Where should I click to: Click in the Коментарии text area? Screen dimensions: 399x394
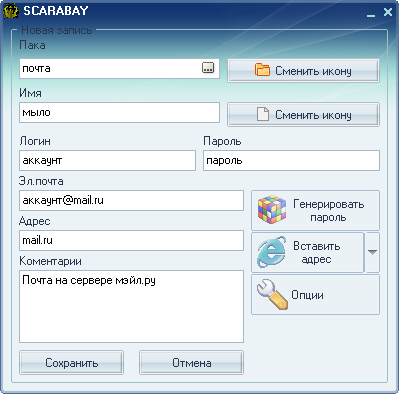tap(131, 306)
